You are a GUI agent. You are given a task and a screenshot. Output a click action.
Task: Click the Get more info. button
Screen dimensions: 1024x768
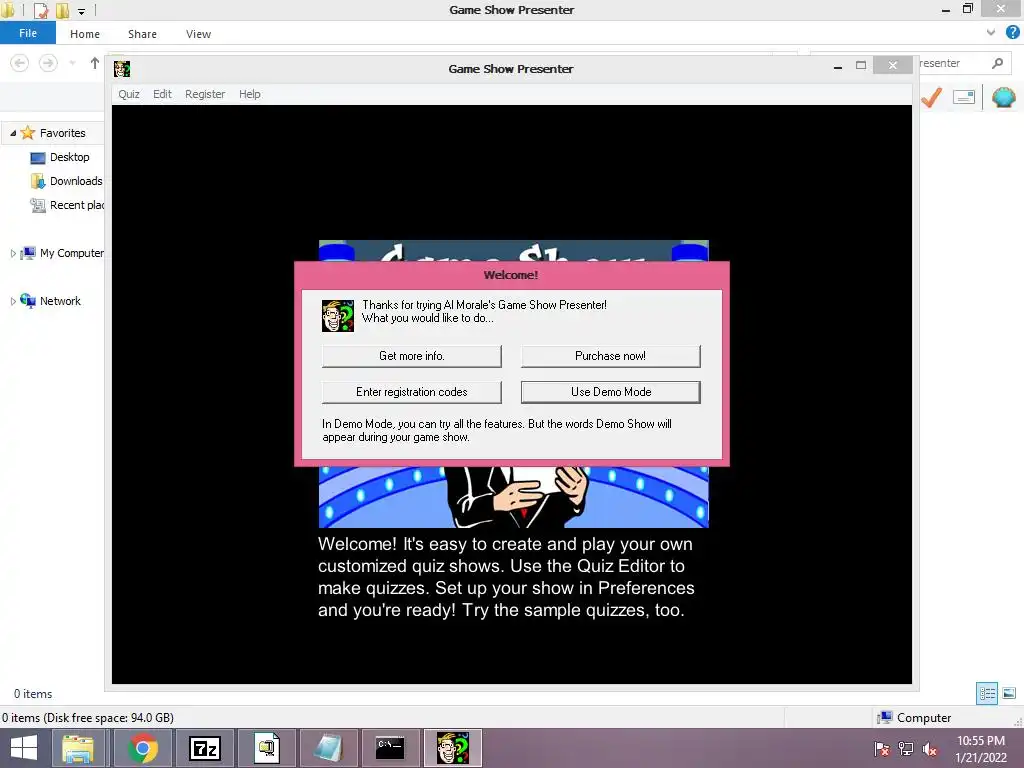click(411, 356)
